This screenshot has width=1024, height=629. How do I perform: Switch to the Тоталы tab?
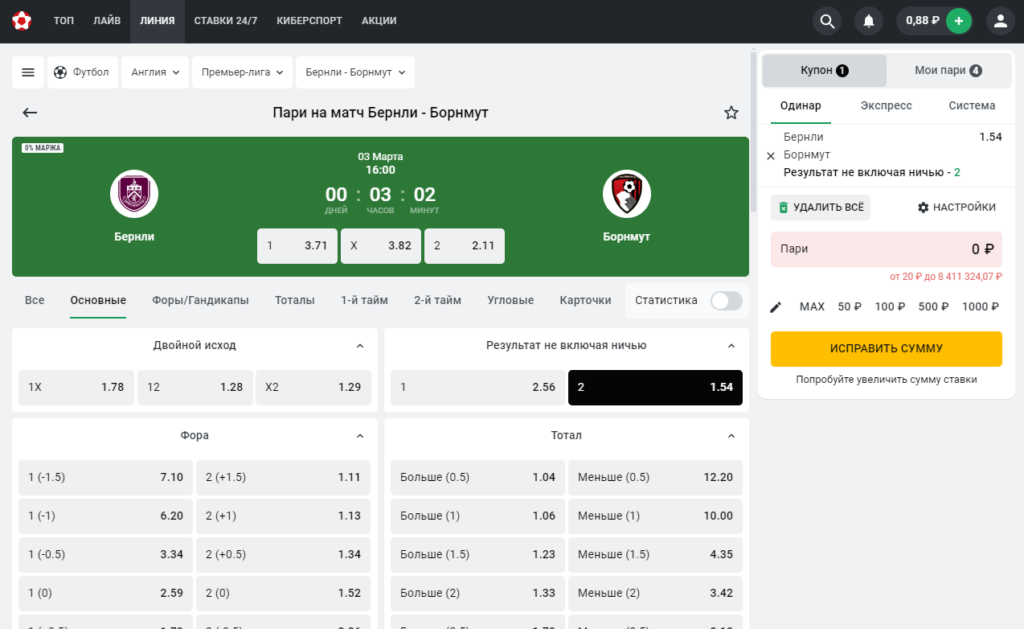(295, 300)
